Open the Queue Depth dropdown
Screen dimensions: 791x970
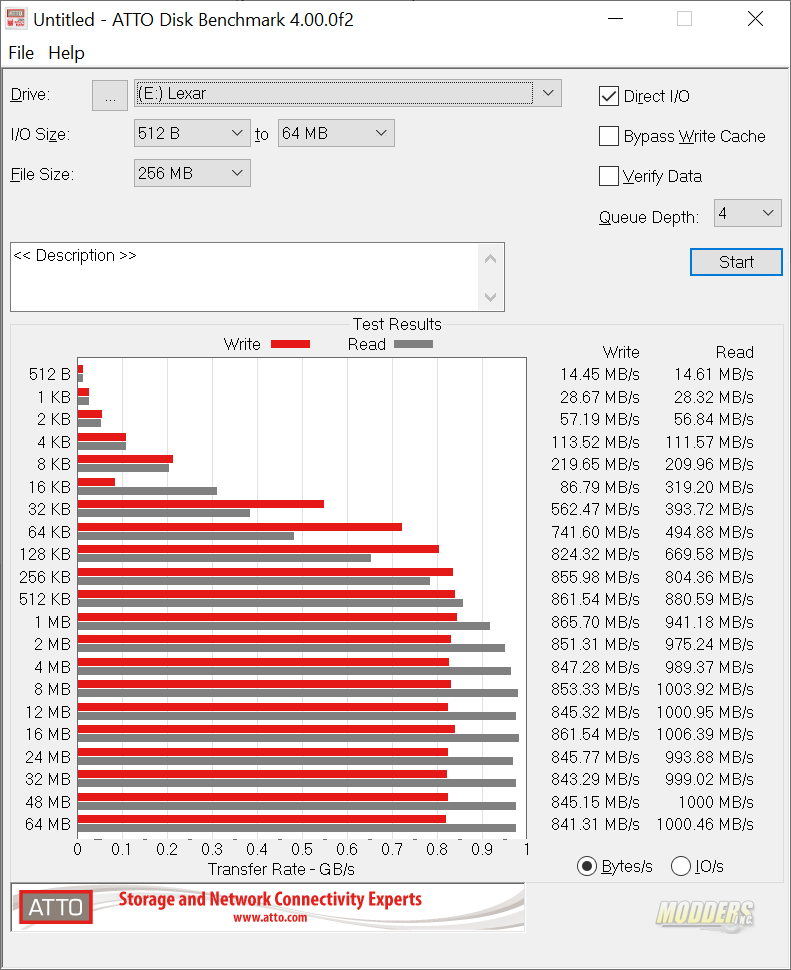(x=748, y=213)
